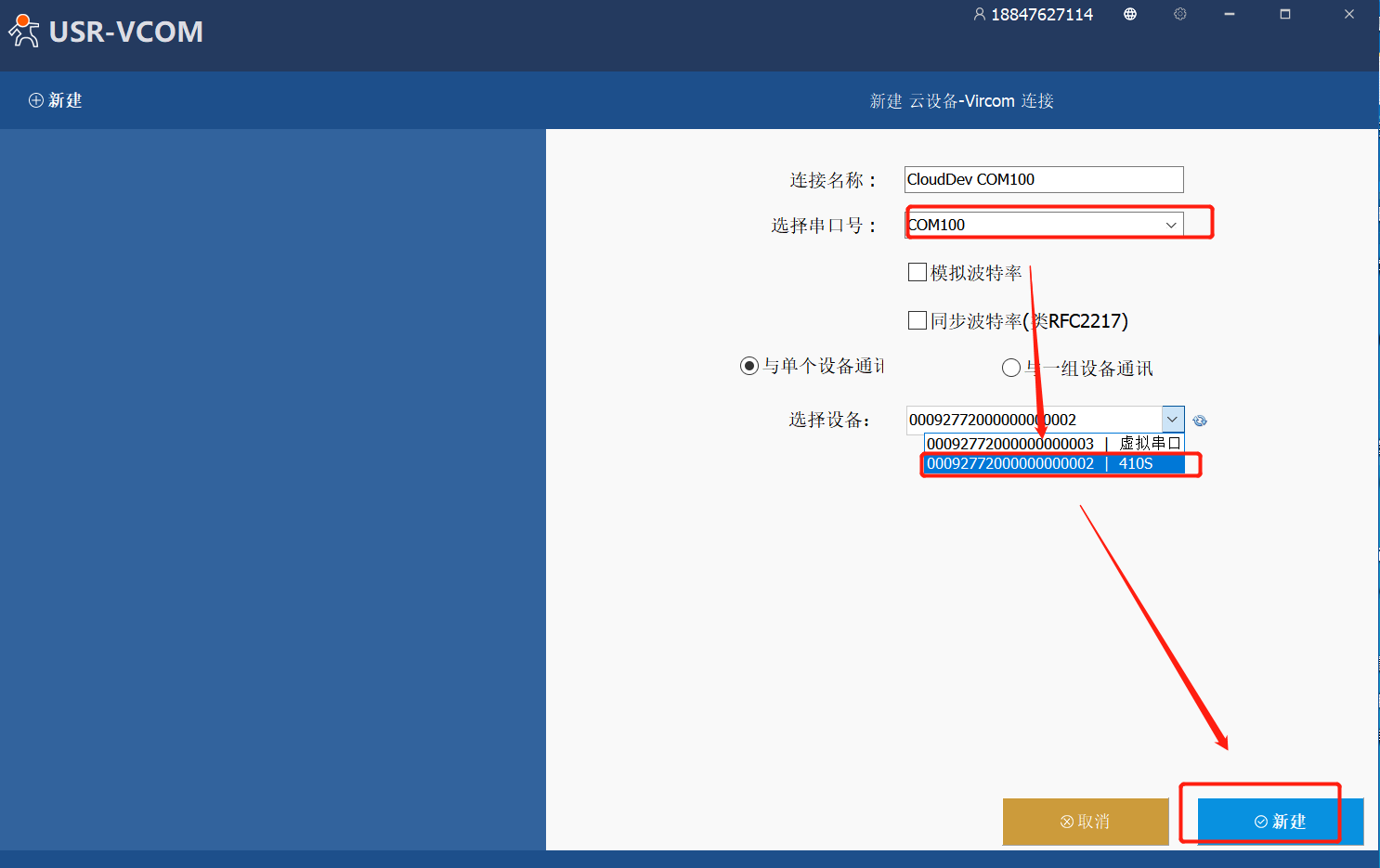Screen dimensions: 1380x868
Task: Open the 选择串口号 COM100 dropdown
Action: click(1044, 225)
